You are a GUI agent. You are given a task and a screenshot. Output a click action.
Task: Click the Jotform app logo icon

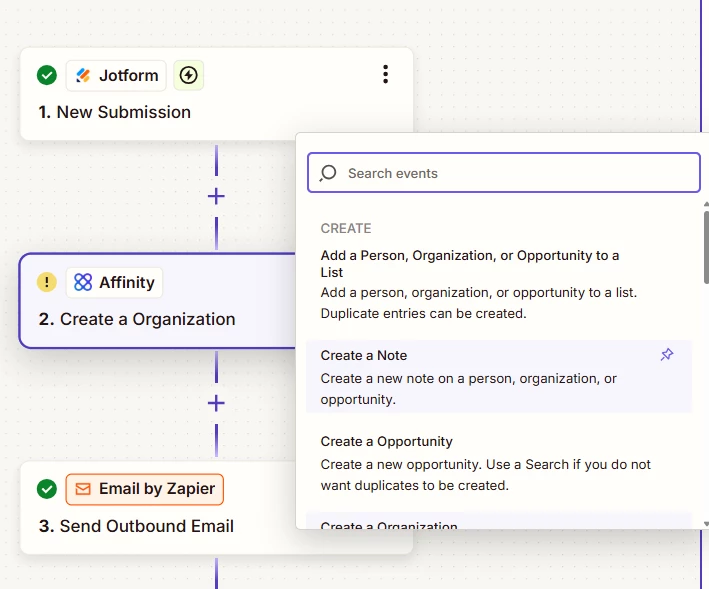point(83,75)
